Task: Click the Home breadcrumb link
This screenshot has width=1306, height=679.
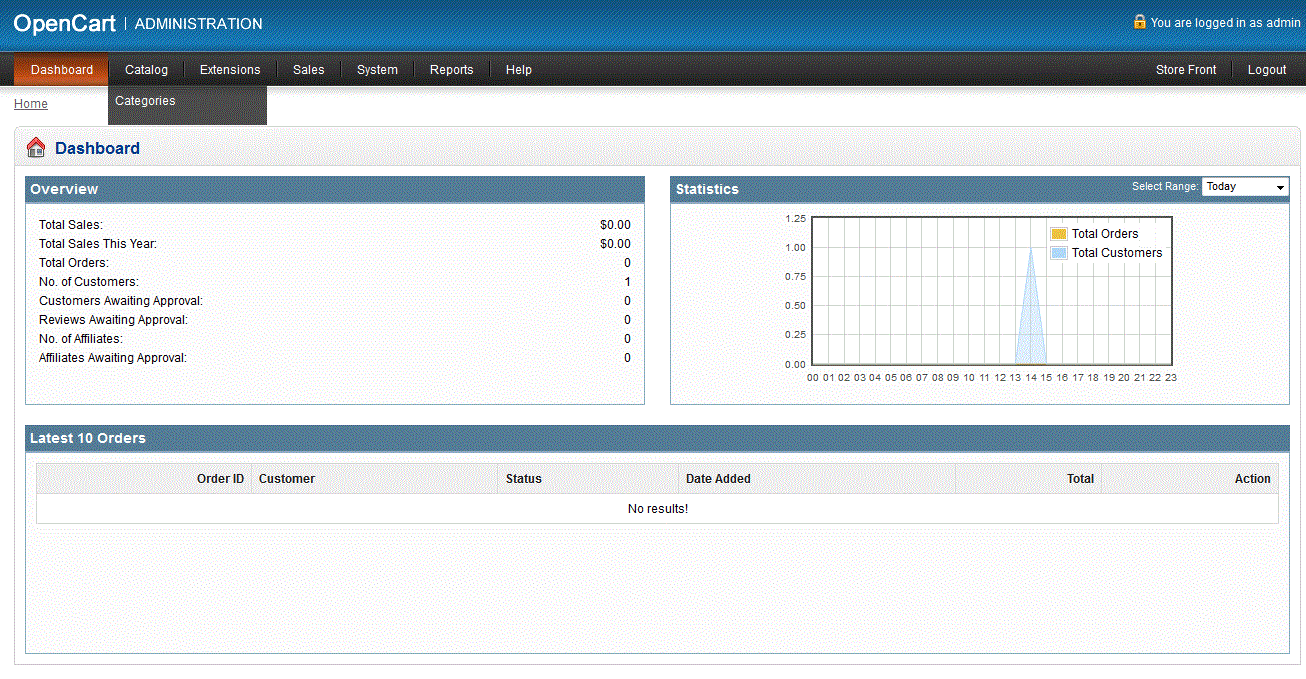Action: [31, 104]
